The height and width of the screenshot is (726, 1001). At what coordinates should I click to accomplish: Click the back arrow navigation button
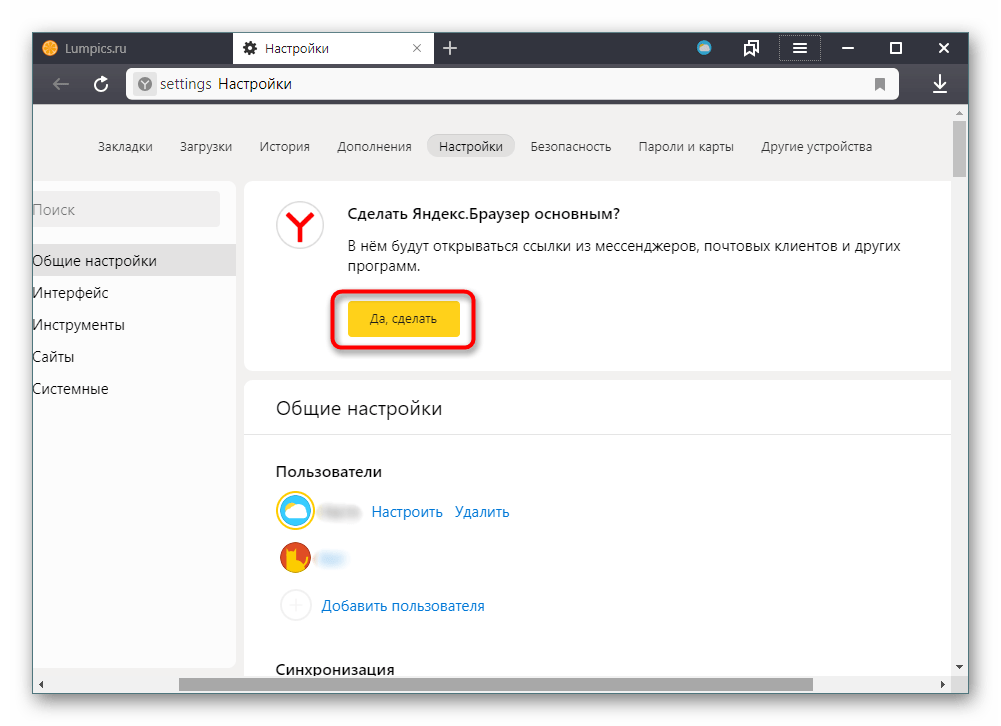click(x=61, y=84)
